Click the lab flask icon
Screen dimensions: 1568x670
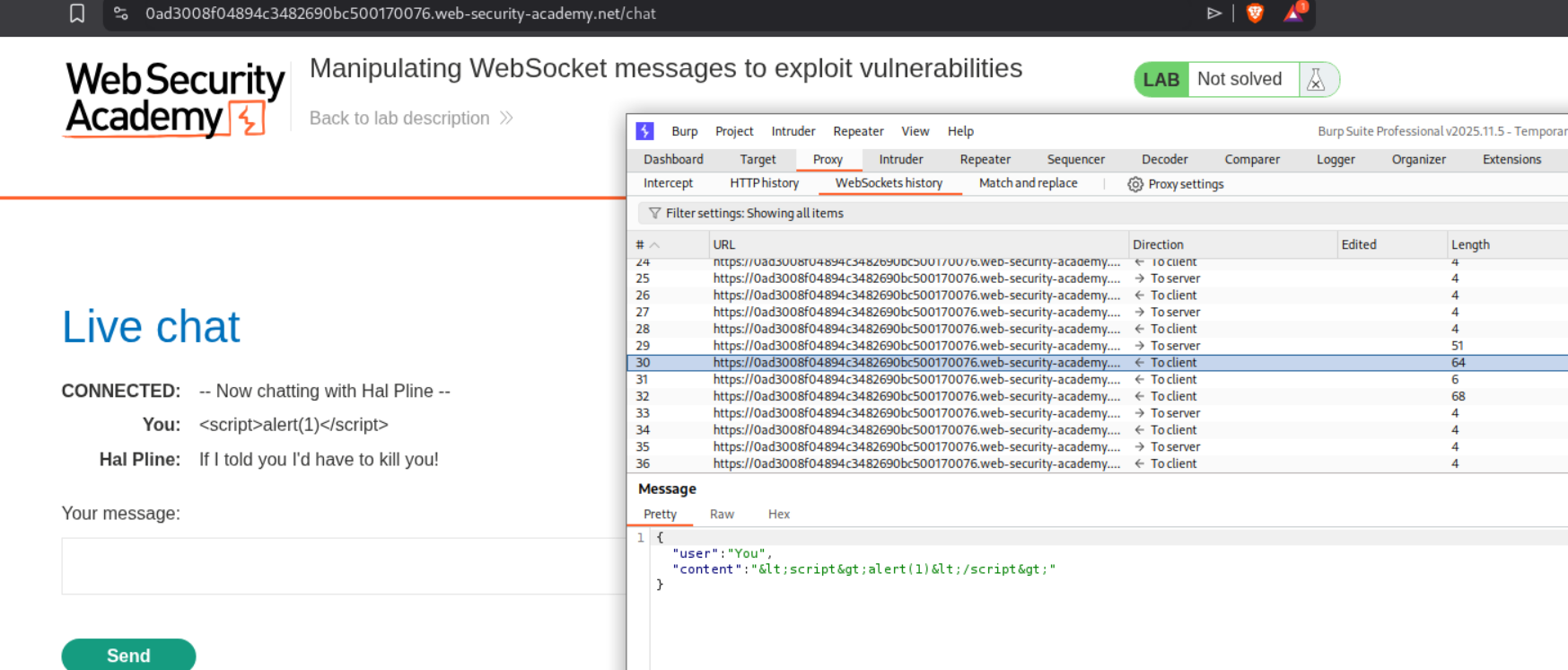(1316, 80)
